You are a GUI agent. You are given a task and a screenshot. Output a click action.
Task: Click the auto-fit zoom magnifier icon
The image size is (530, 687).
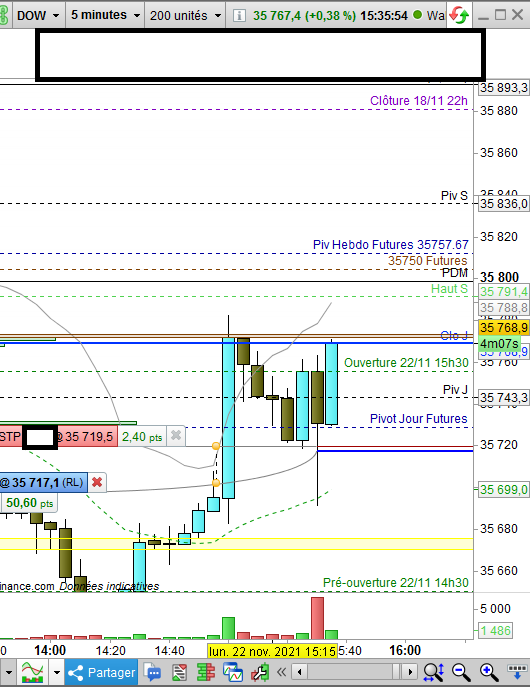[x=434, y=672]
